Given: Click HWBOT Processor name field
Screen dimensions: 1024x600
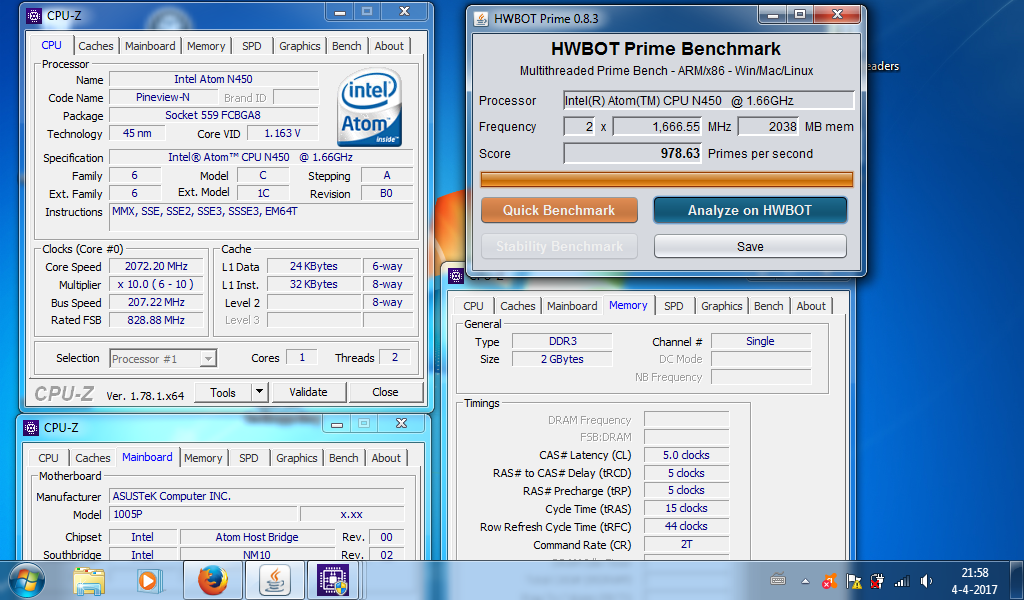Looking at the screenshot, I should point(709,101).
